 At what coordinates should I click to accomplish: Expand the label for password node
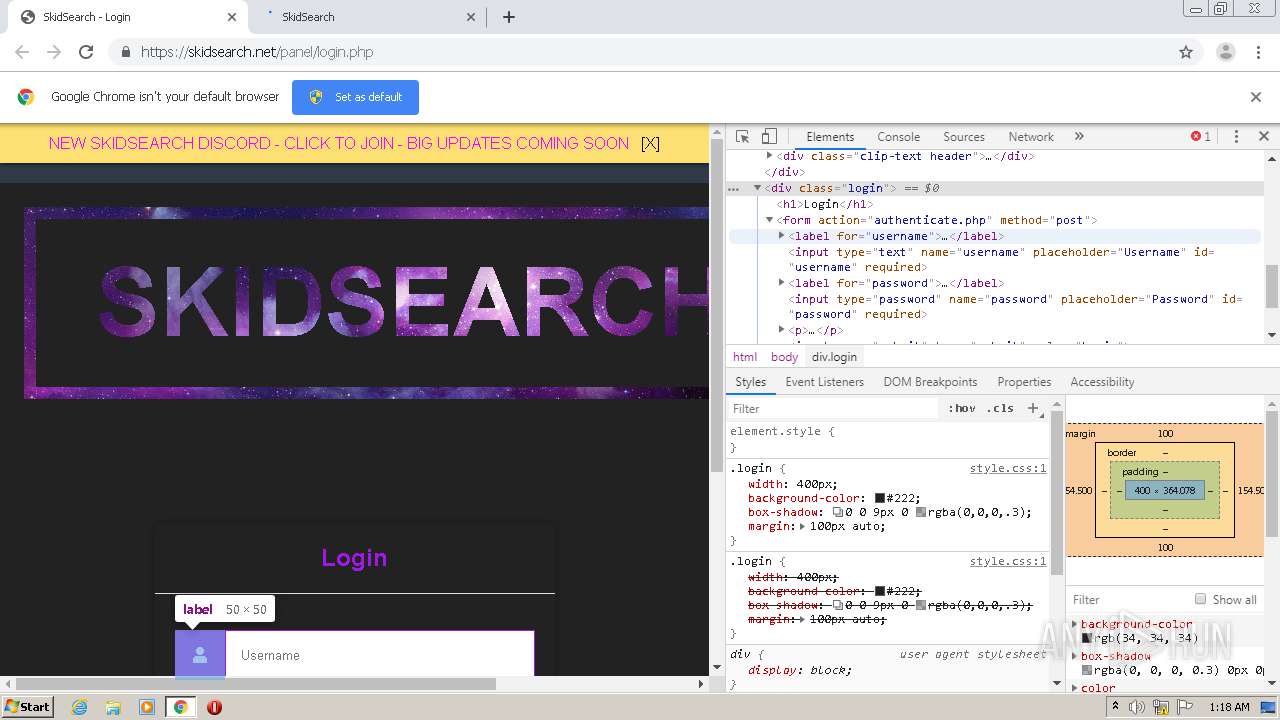point(782,283)
